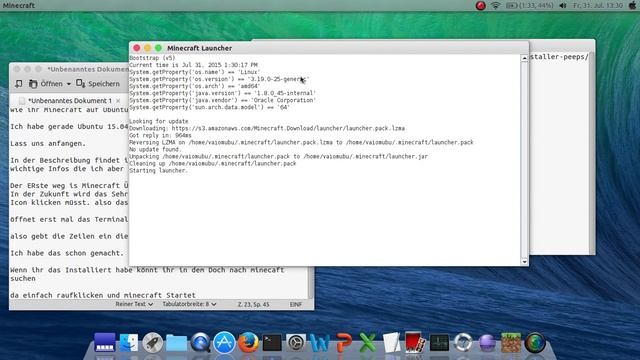Launch the orange P Impress icon

[x=344, y=343]
